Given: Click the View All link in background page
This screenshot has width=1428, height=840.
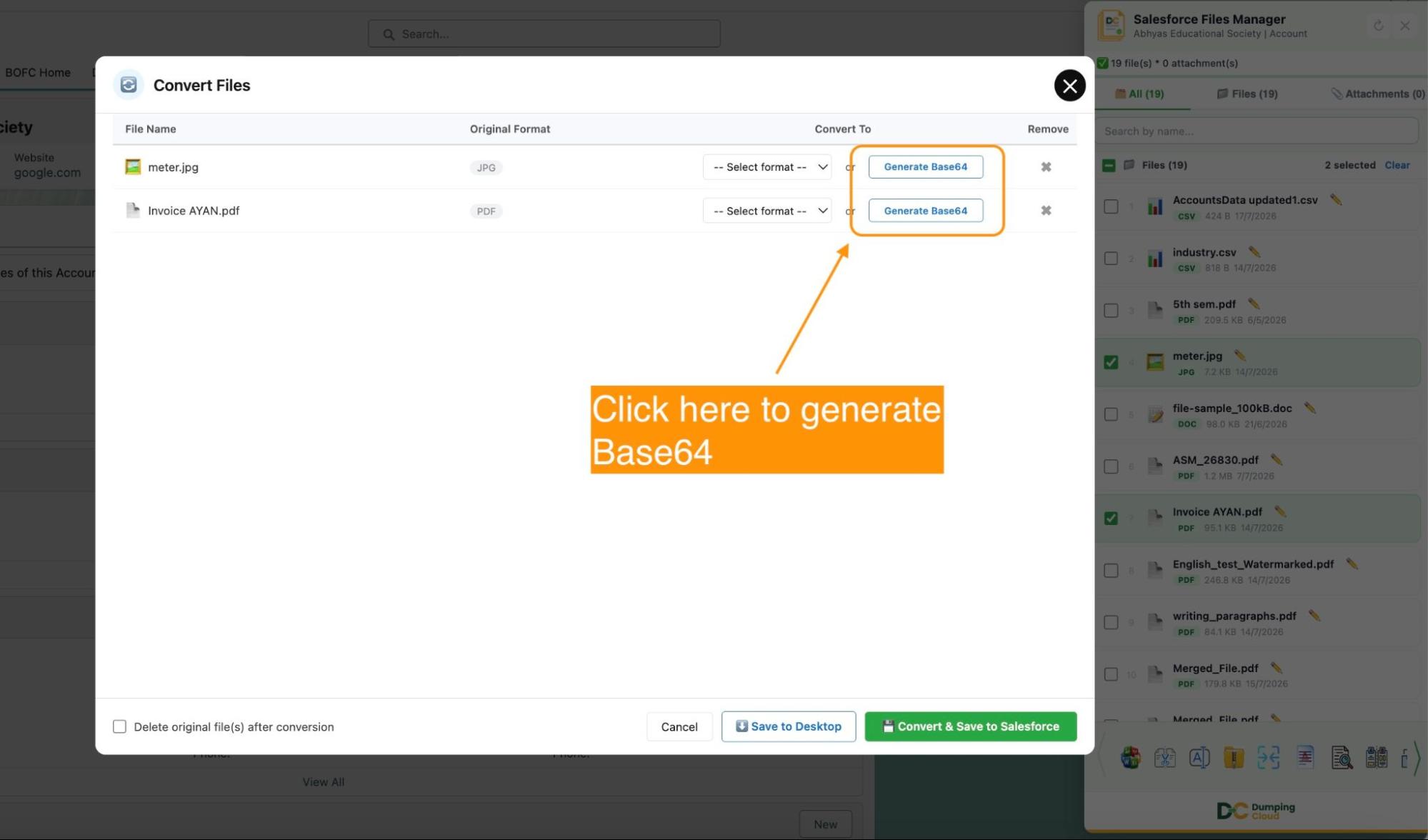Looking at the screenshot, I should point(323,782).
